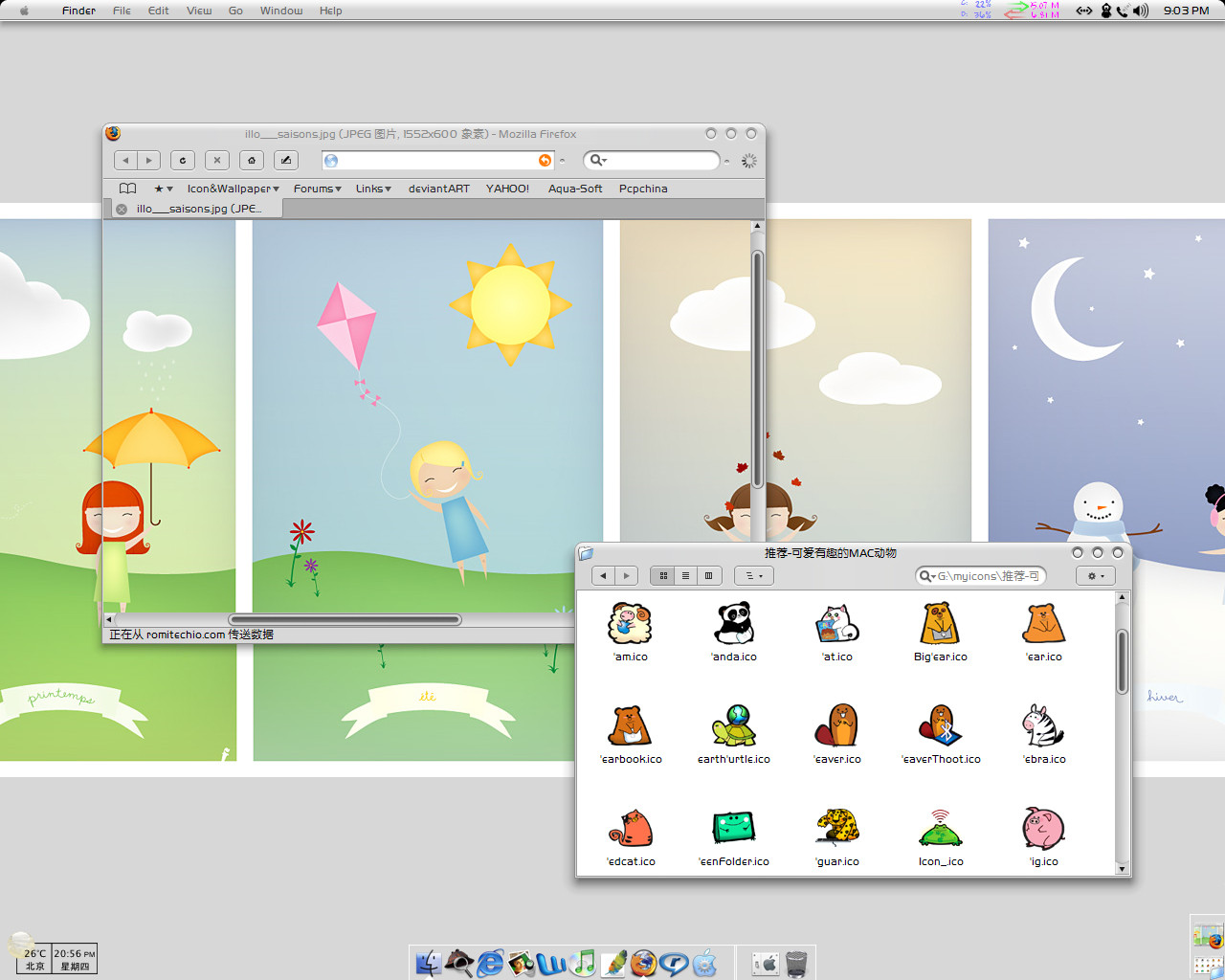The image size is (1225, 980).
Task: Open the Edit menu
Action: (x=159, y=11)
